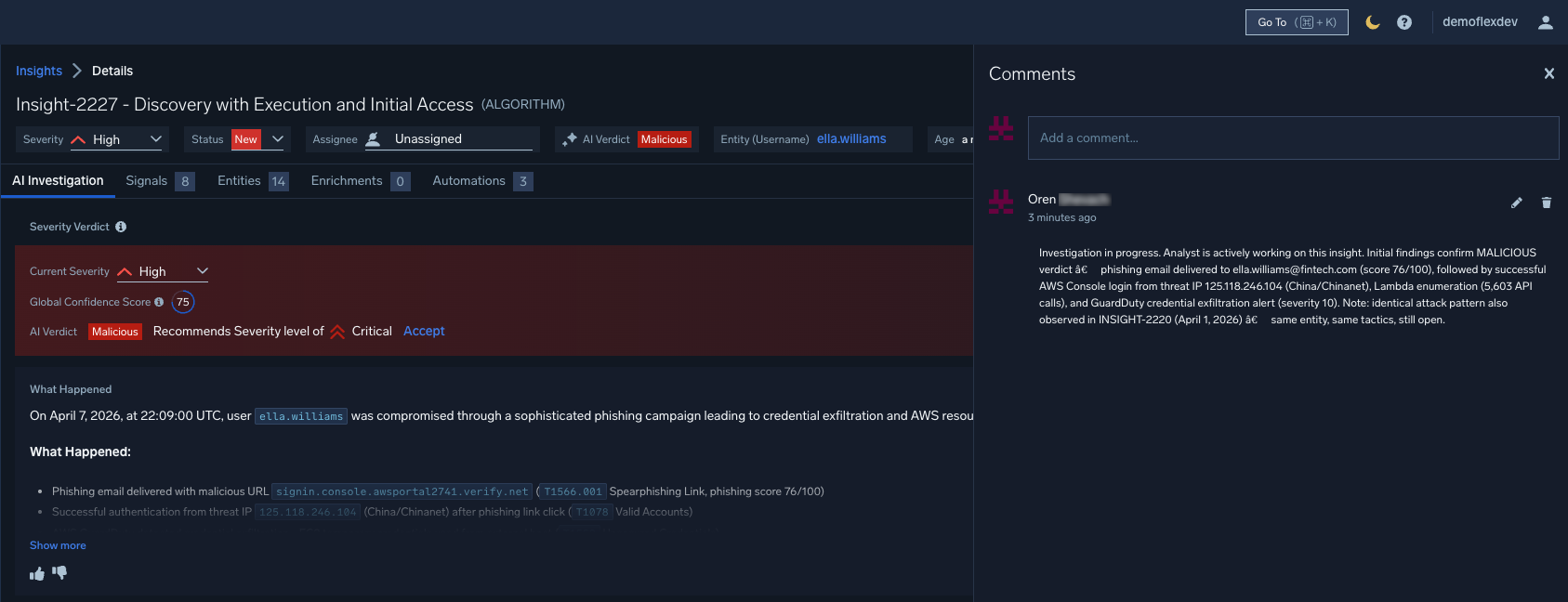The width and height of the screenshot is (1568, 602).
Task: Edit Oren's comment with pencil icon
Action: [x=1517, y=203]
